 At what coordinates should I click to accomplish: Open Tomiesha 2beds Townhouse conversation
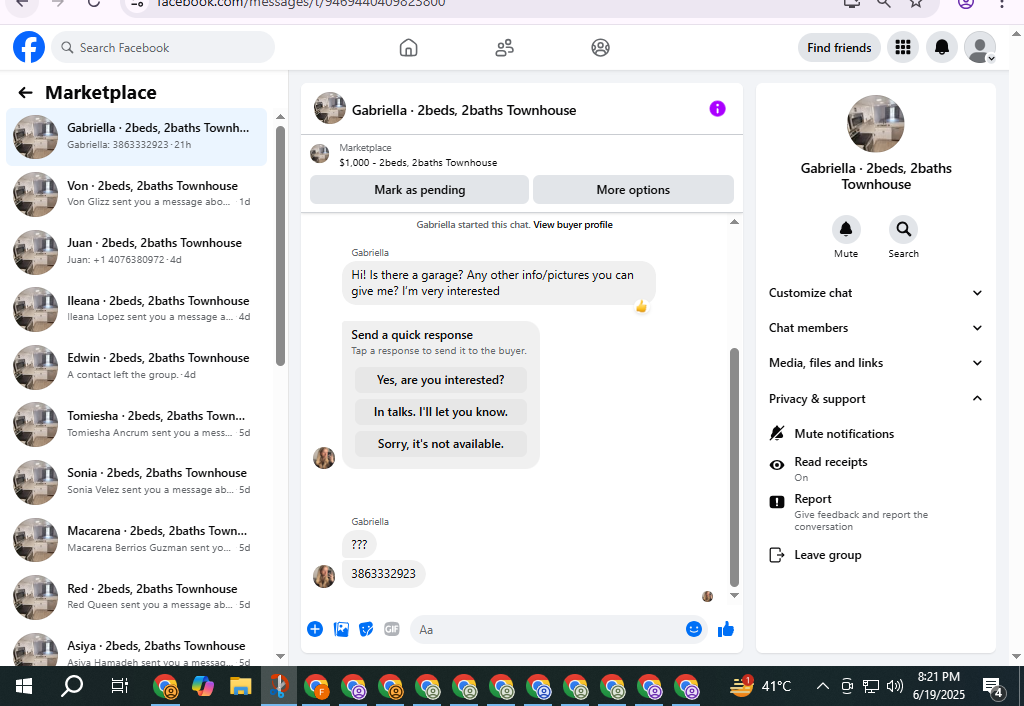(x=136, y=424)
